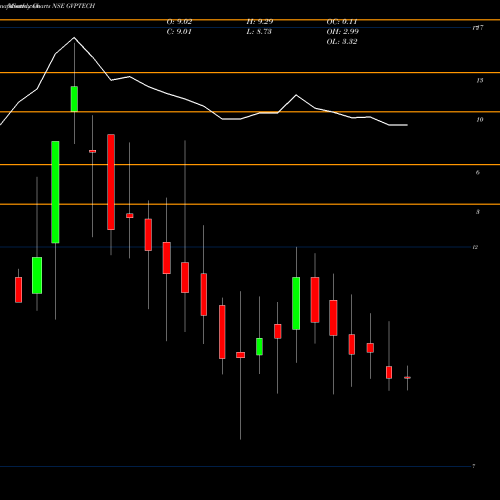The width and height of the screenshot is (500, 500).
Task: Click the 6 price axis label
Action: tap(478, 172)
